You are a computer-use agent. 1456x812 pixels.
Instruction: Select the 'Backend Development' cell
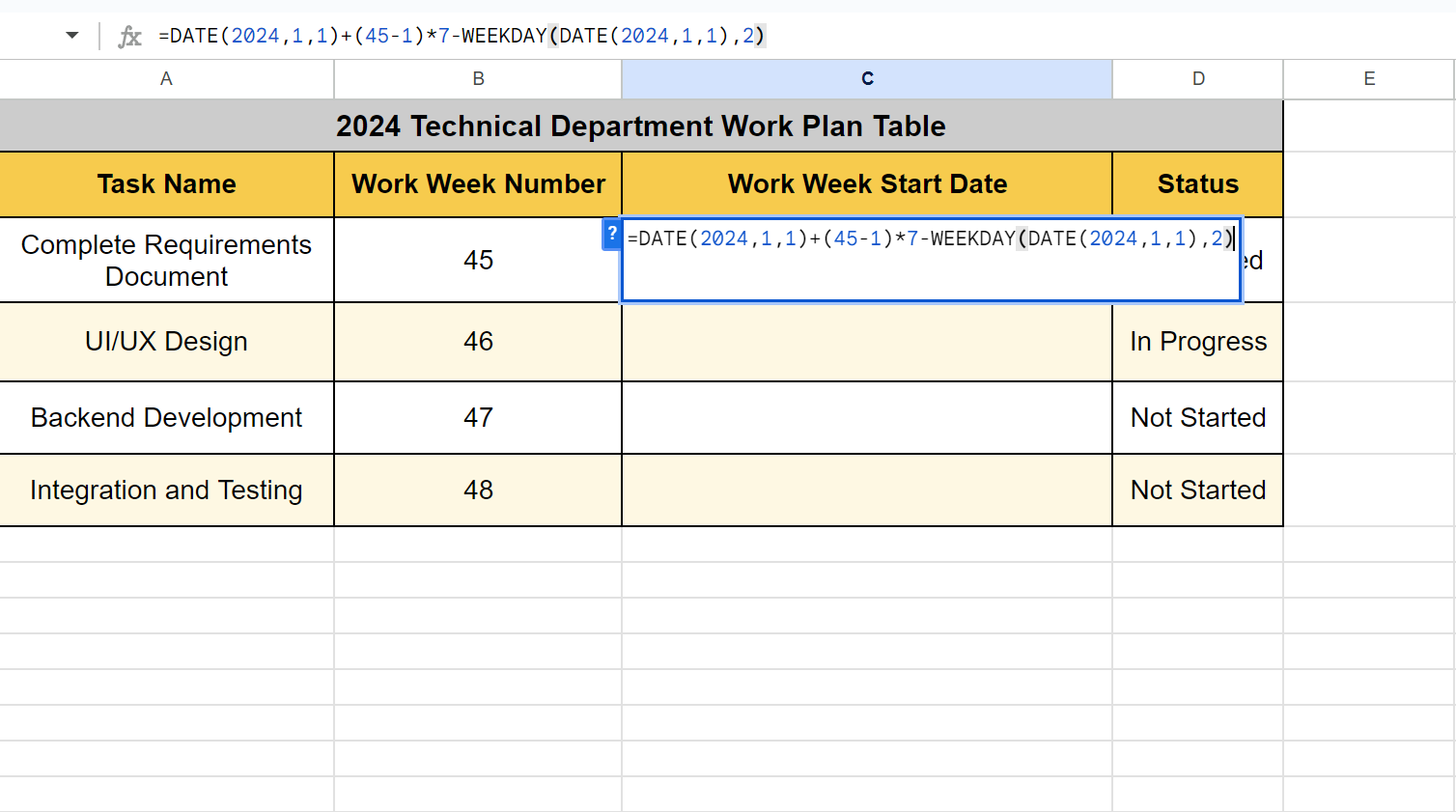tap(166, 418)
